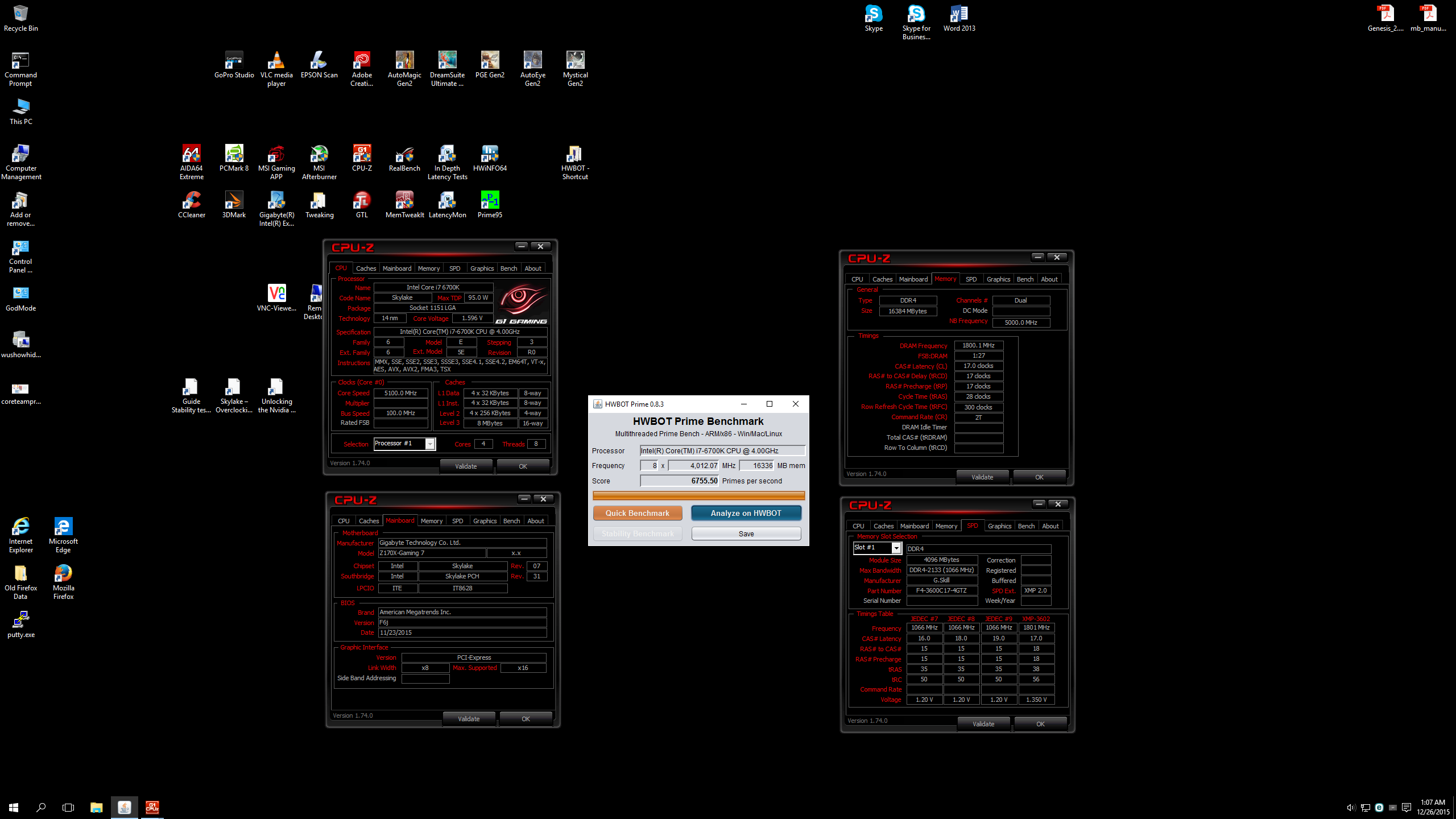Image resolution: width=1456 pixels, height=819 pixels.
Task: Open Word 2013 desktop icon
Action: (x=959, y=18)
